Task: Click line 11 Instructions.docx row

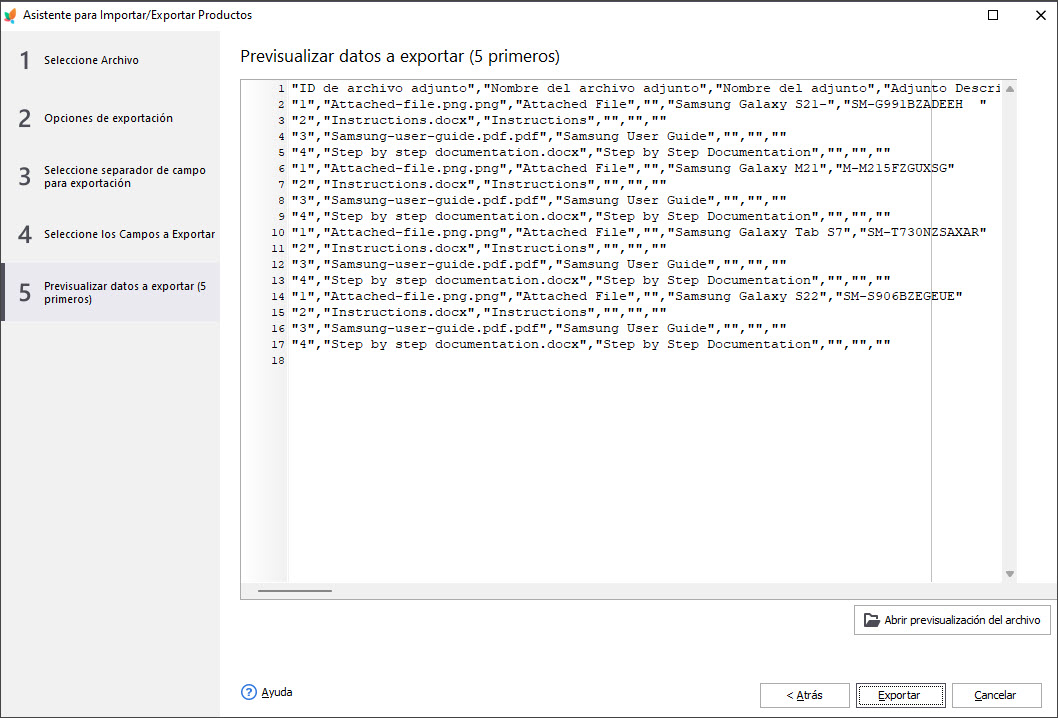Action: pos(479,248)
